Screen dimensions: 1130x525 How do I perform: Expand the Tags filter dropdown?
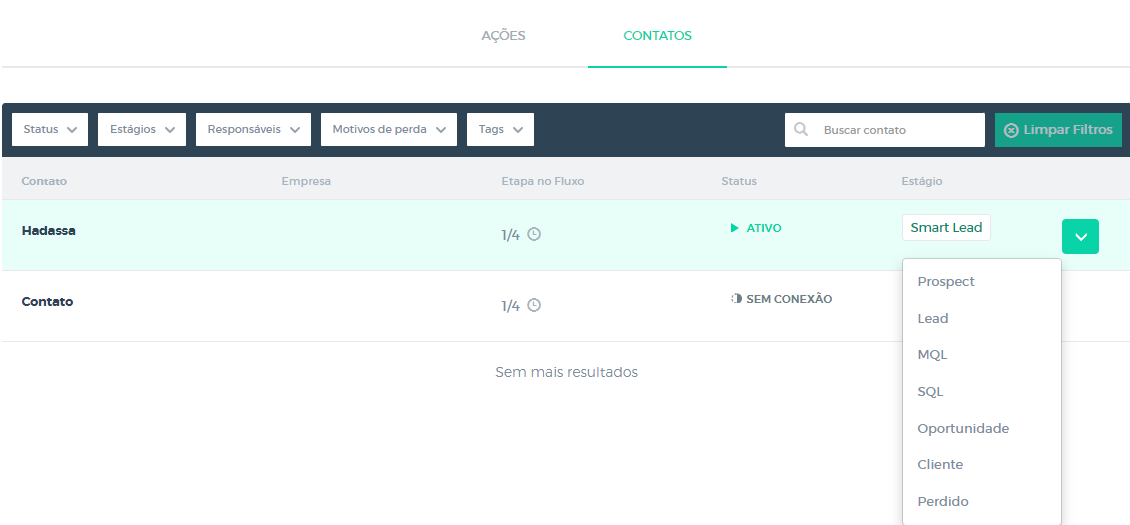(x=501, y=130)
